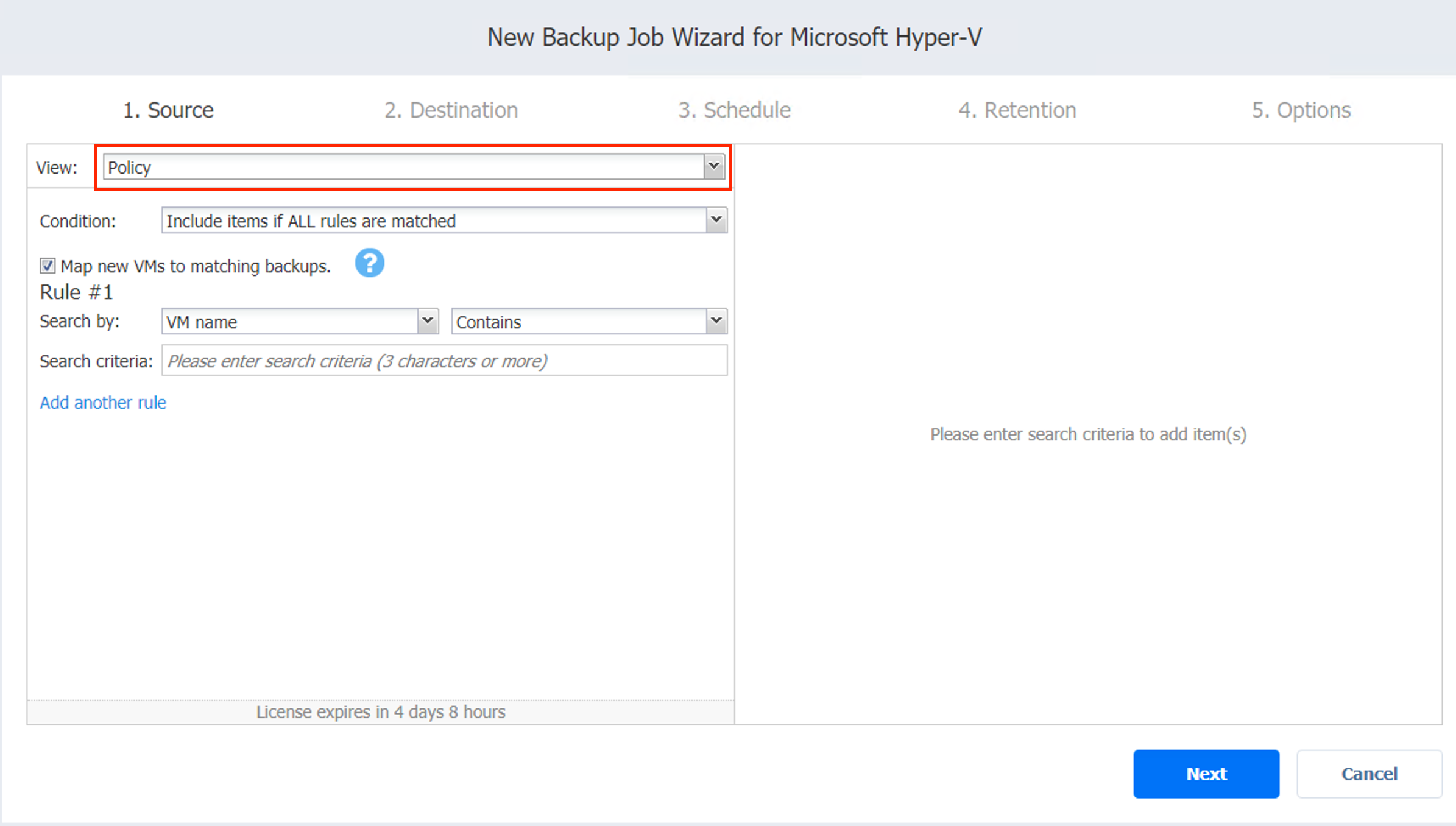The image size is (1456, 826).
Task: Expand the Condition dropdown
Action: (x=444, y=221)
